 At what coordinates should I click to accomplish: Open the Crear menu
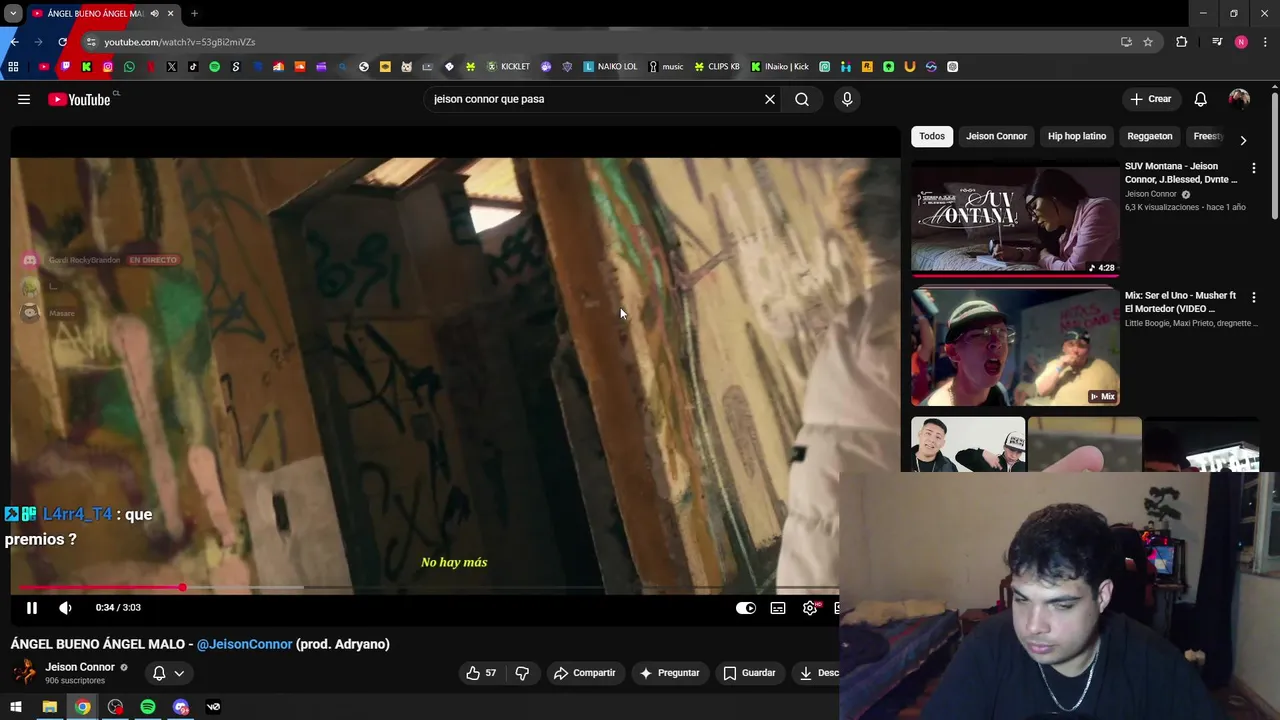pos(1151,99)
